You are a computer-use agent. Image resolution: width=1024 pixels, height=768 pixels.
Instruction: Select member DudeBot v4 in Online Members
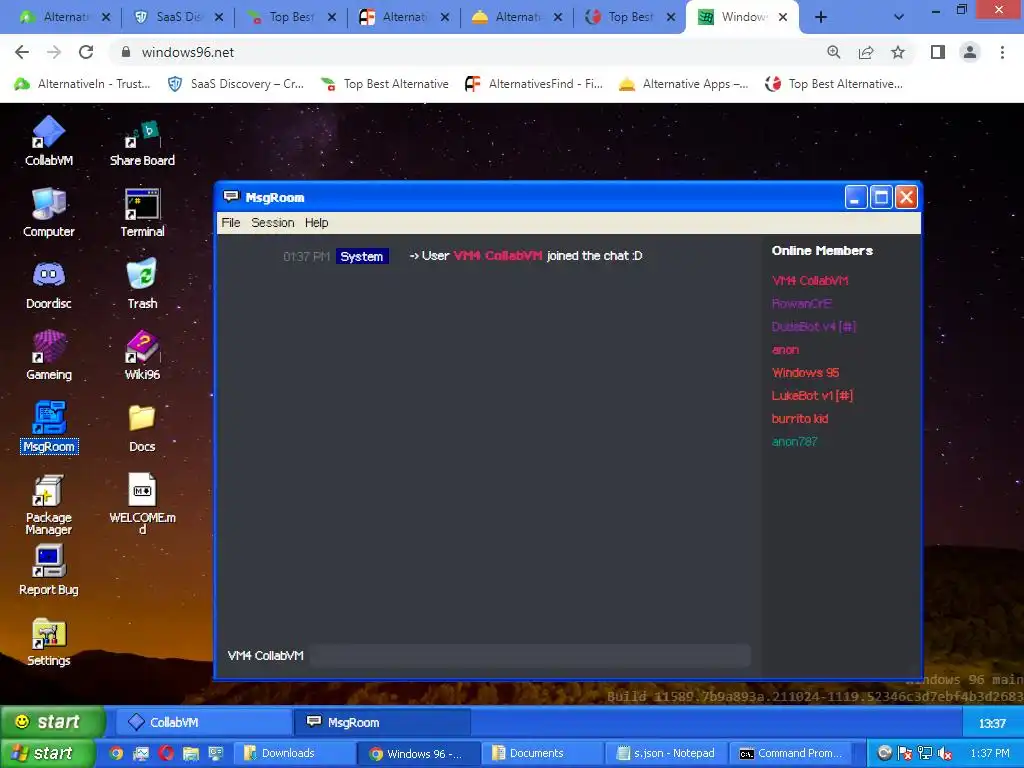tap(813, 327)
